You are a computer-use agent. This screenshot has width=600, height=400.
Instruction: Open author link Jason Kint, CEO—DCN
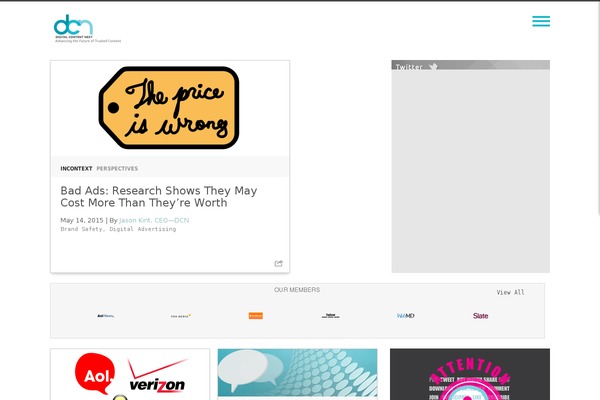154,220
